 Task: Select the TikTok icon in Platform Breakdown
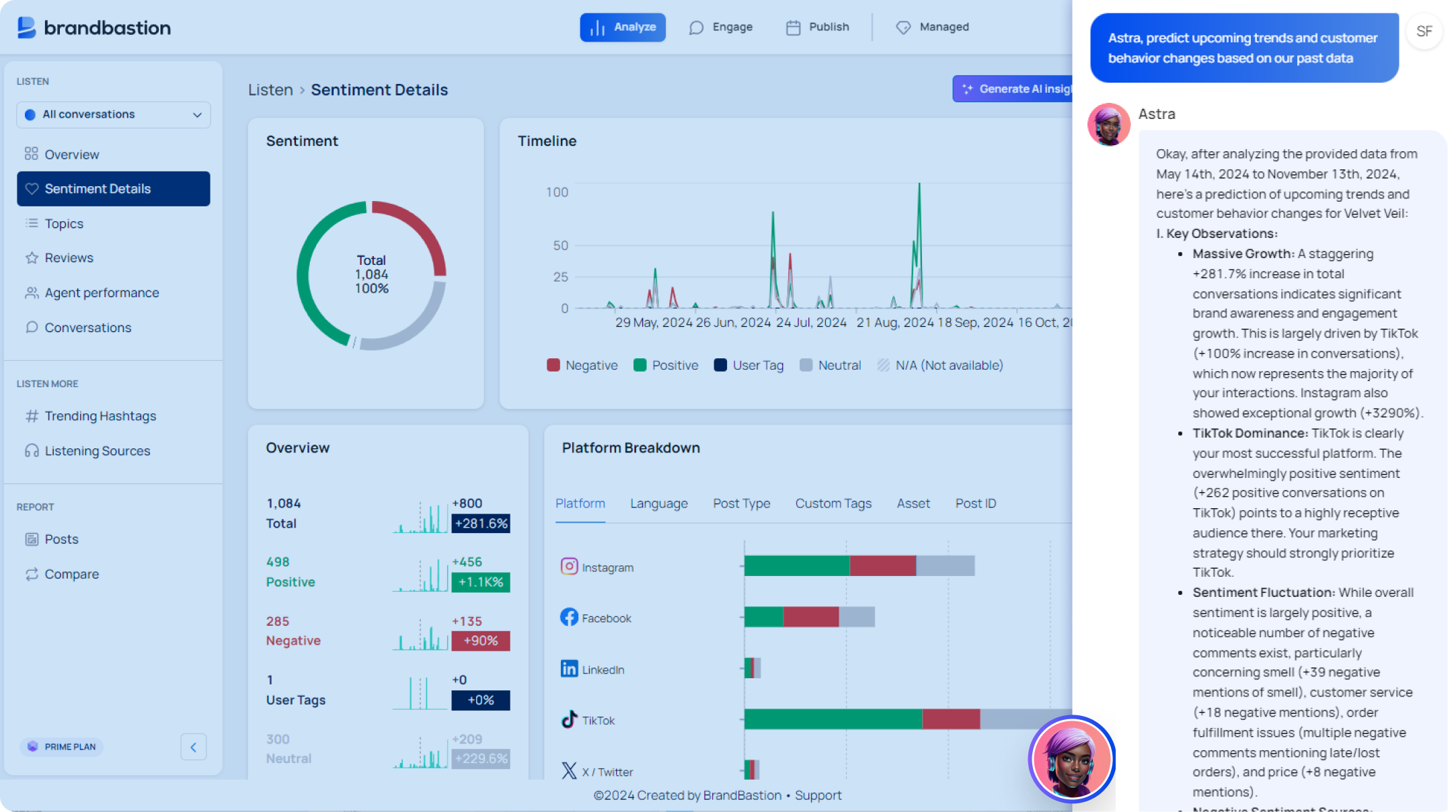click(569, 719)
